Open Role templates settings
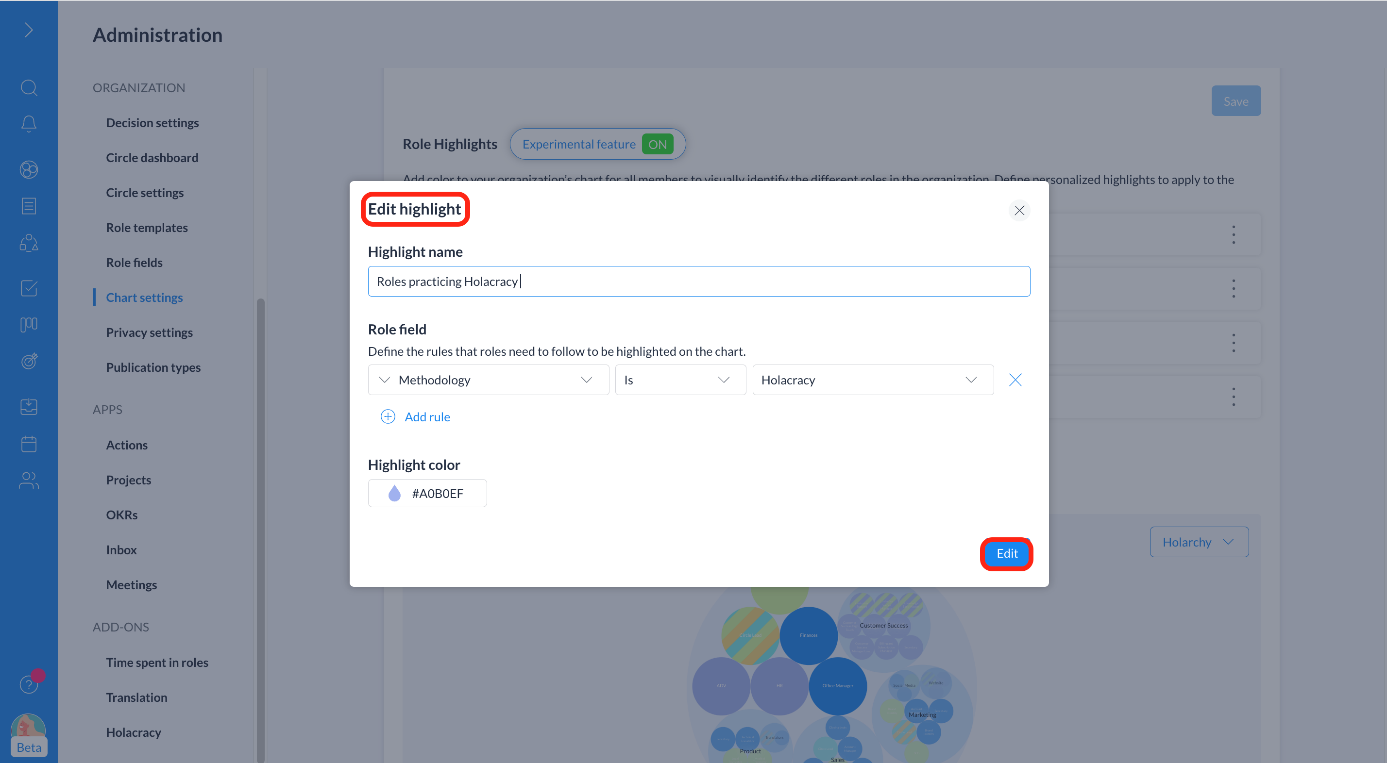The image size is (1387, 763). (147, 228)
